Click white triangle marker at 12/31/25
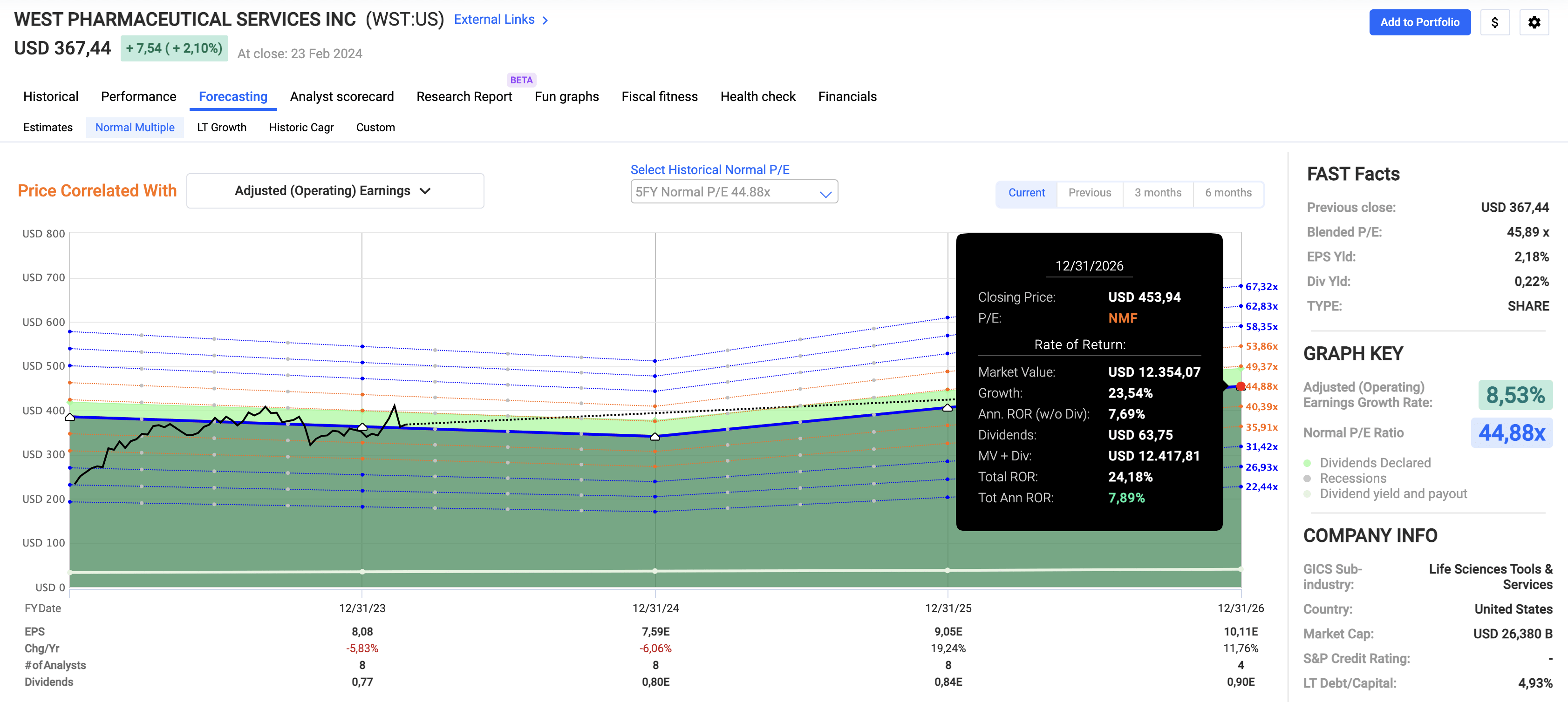Image resolution: width=1568 pixels, height=702 pixels. 947,408
